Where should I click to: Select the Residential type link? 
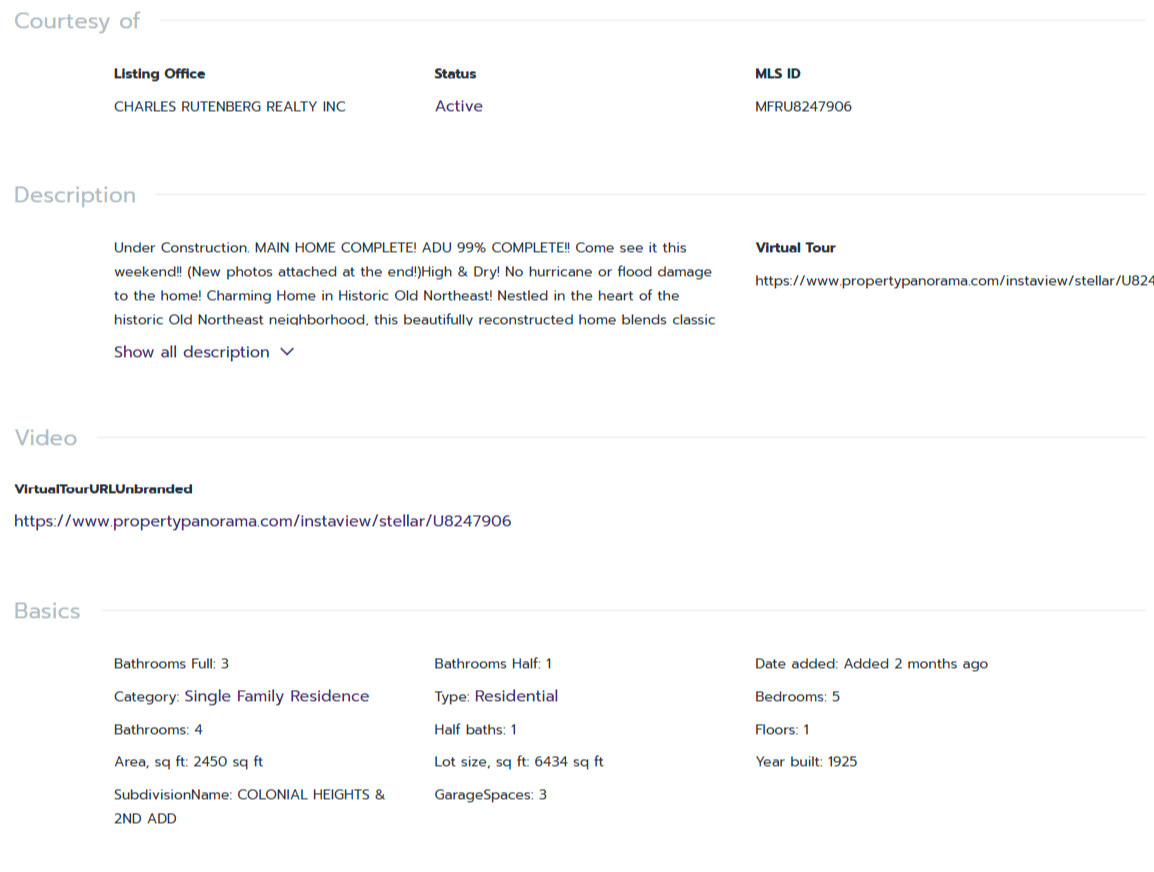click(x=516, y=696)
